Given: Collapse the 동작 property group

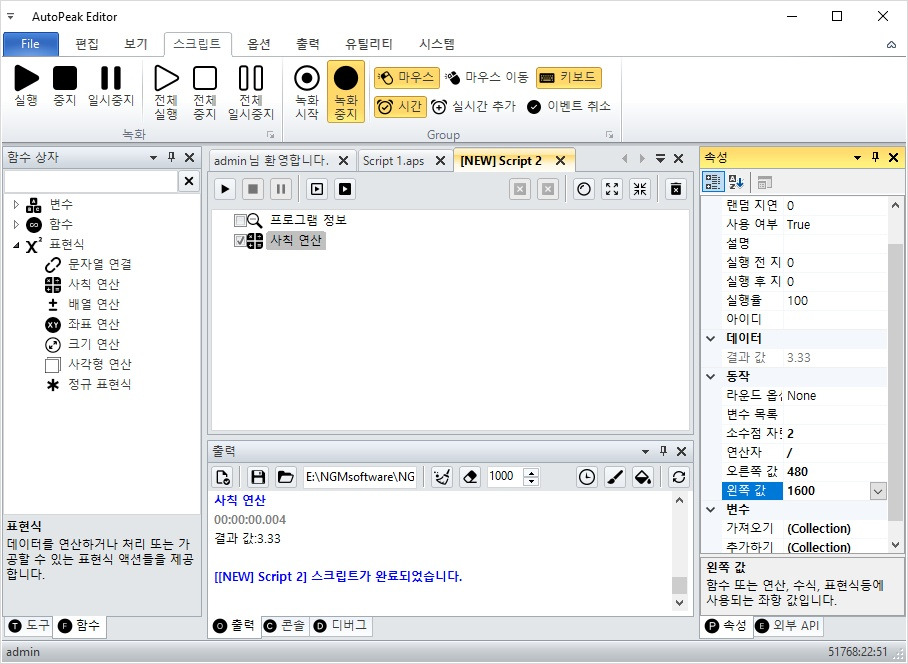Looking at the screenshot, I should tap(711, 377).
